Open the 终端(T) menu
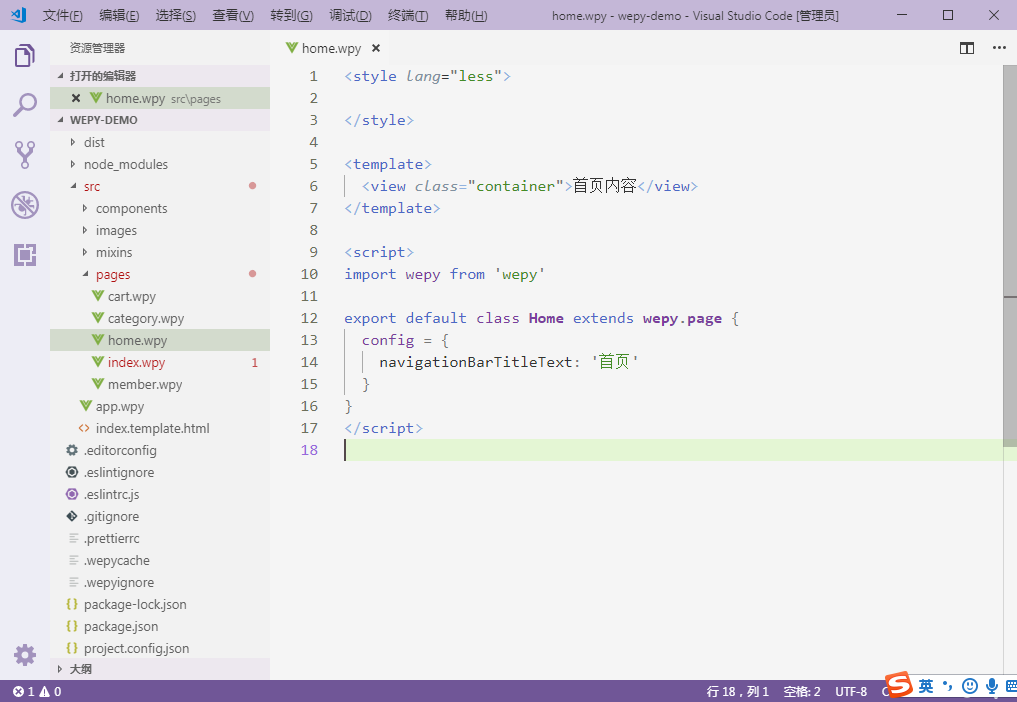This screenshot has height=702, width=1017. [x=408, y=16]
